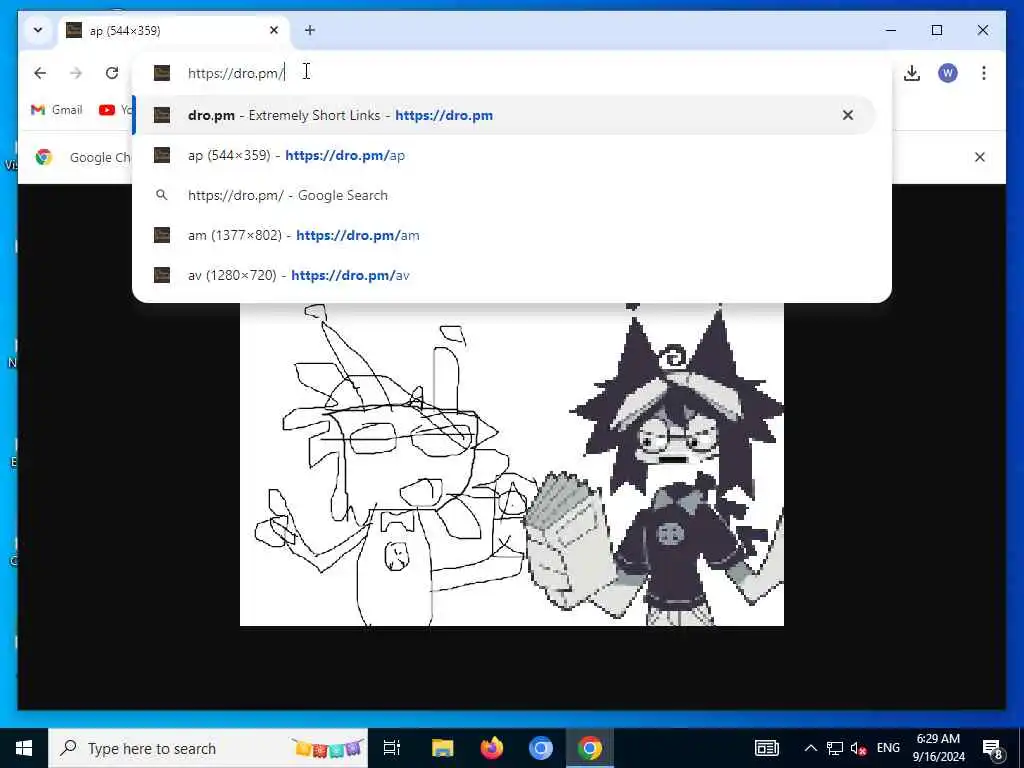Open the Windows Start menu
1024x768 pixels.
24,748
